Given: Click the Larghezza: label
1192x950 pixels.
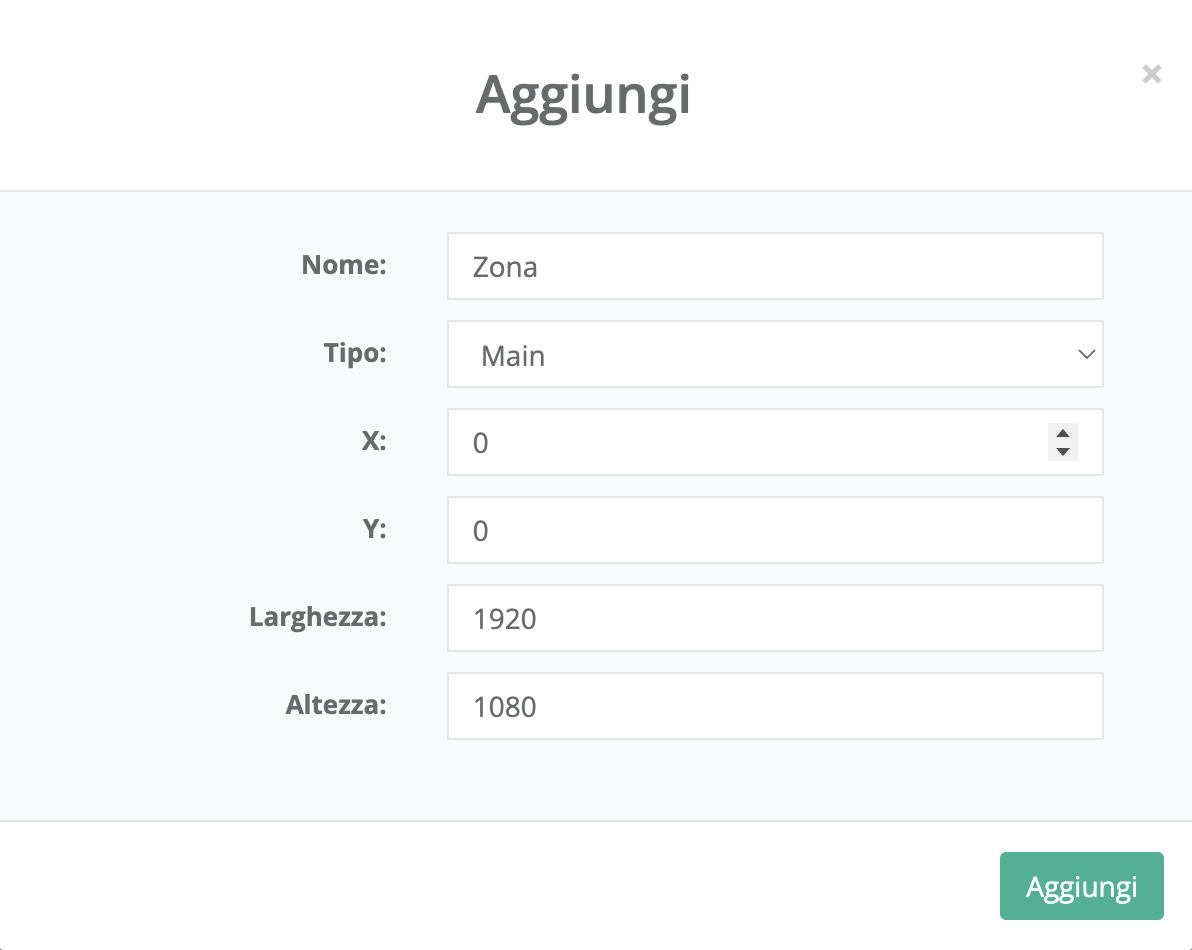Looking at the screenshot, I should tap(317, 617).
